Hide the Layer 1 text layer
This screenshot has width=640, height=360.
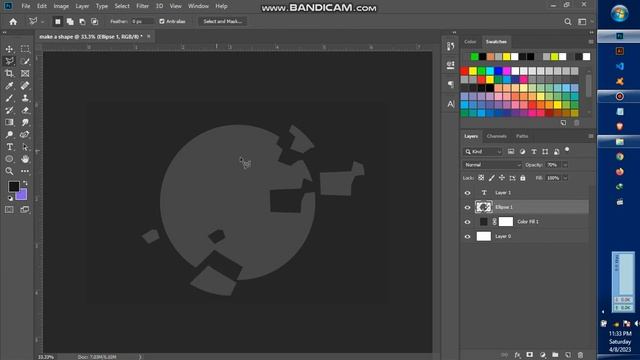coord(467,193)
